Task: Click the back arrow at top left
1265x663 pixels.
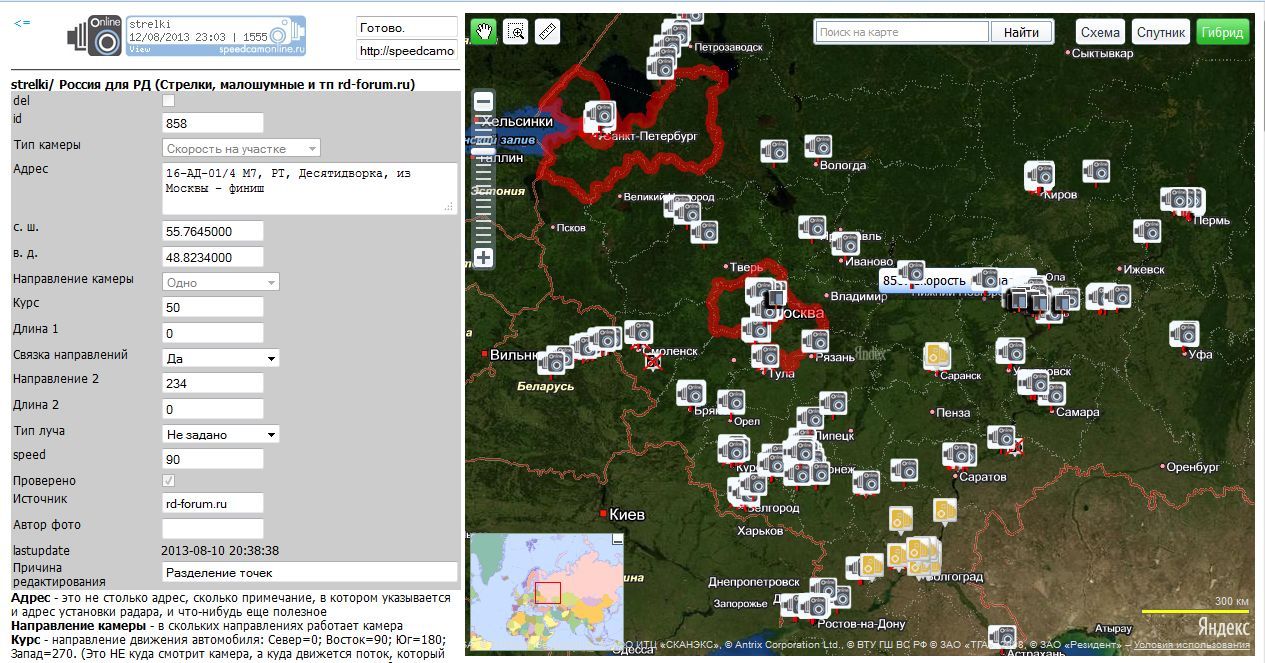Action: (x=22, y=23)
